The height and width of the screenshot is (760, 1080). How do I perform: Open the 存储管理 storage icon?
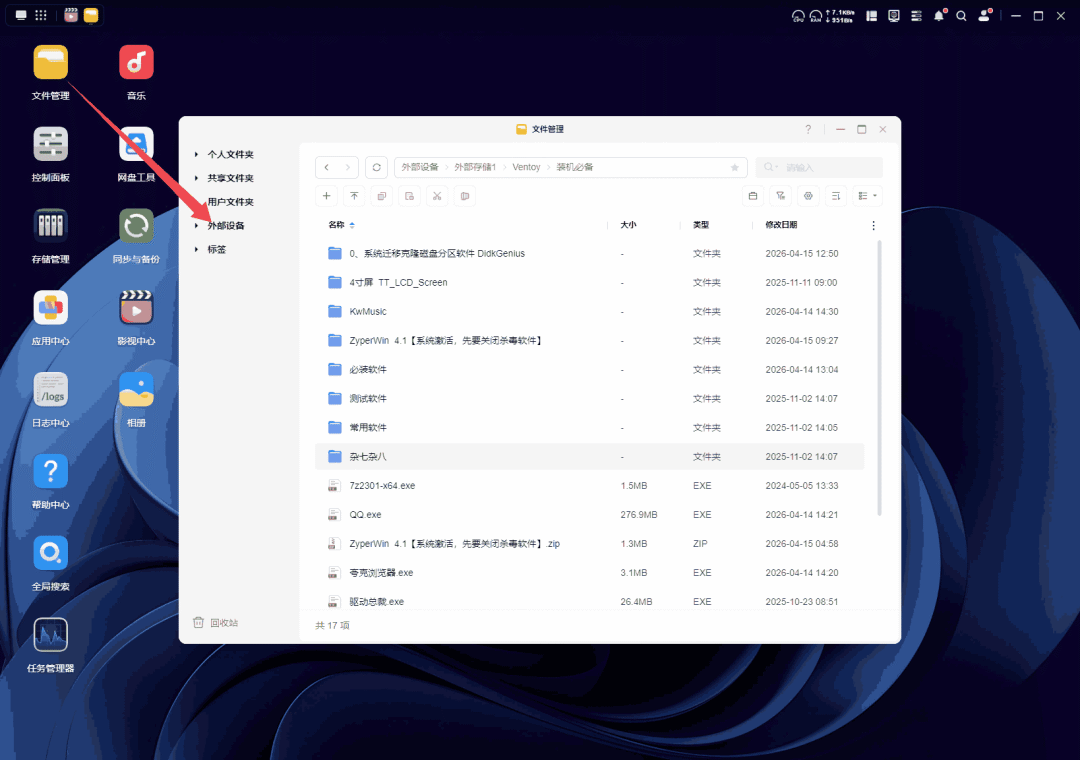pyautogui.click(x=50, y=226)
